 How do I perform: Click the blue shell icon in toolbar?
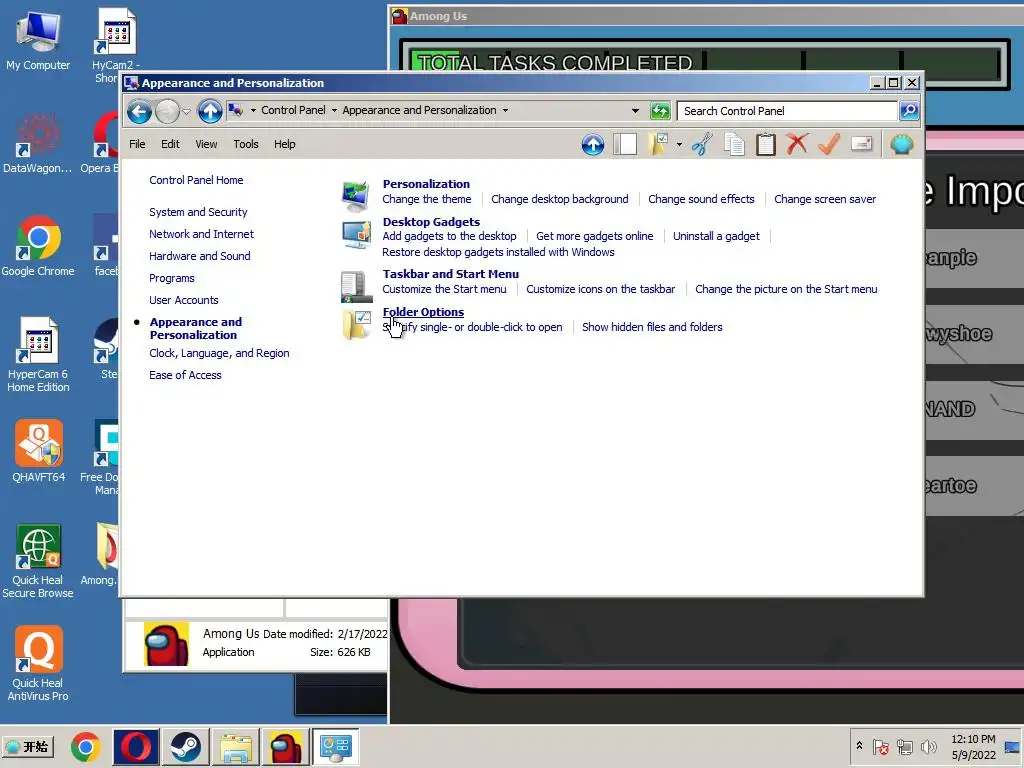pos(902,144)
